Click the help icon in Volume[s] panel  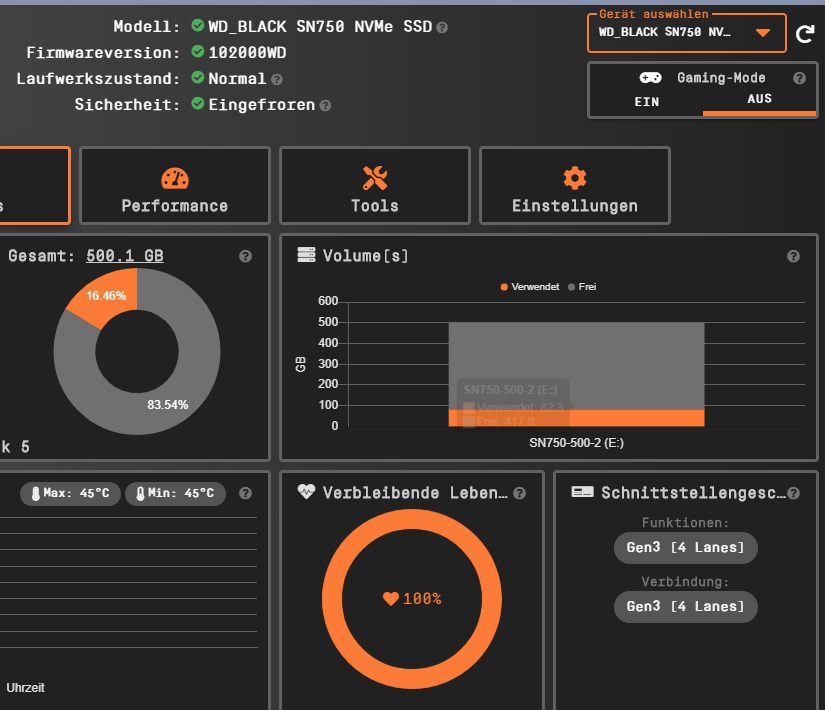pos(793,256)
